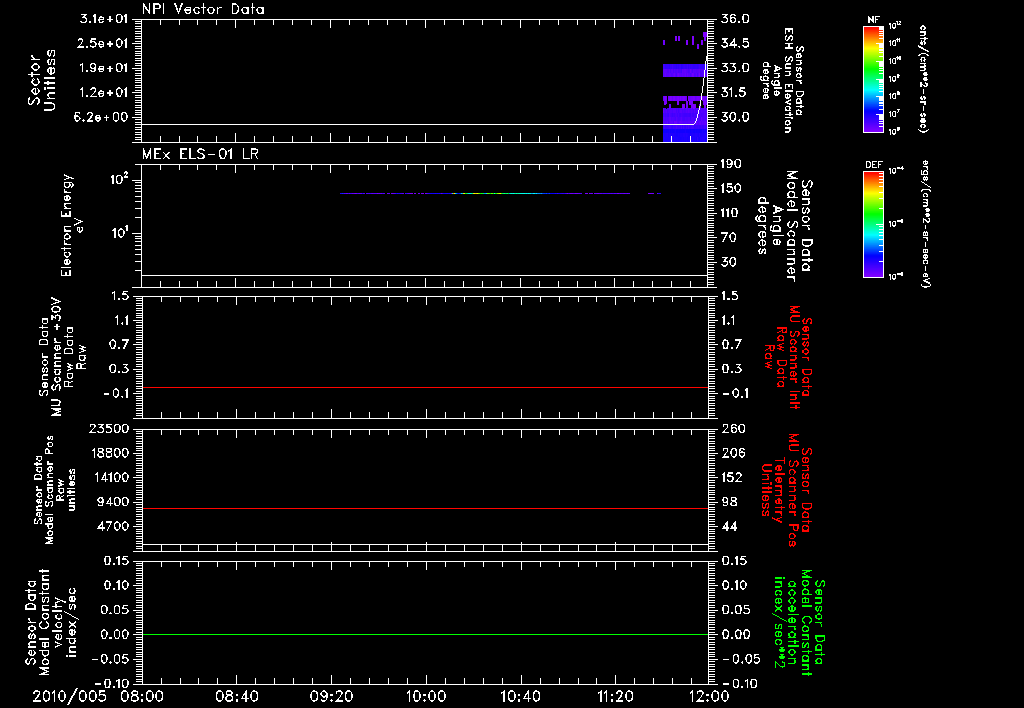
Task: Select the "ESH Sun Elevation Angle" axis title
Action: click(x=782, y=80)
